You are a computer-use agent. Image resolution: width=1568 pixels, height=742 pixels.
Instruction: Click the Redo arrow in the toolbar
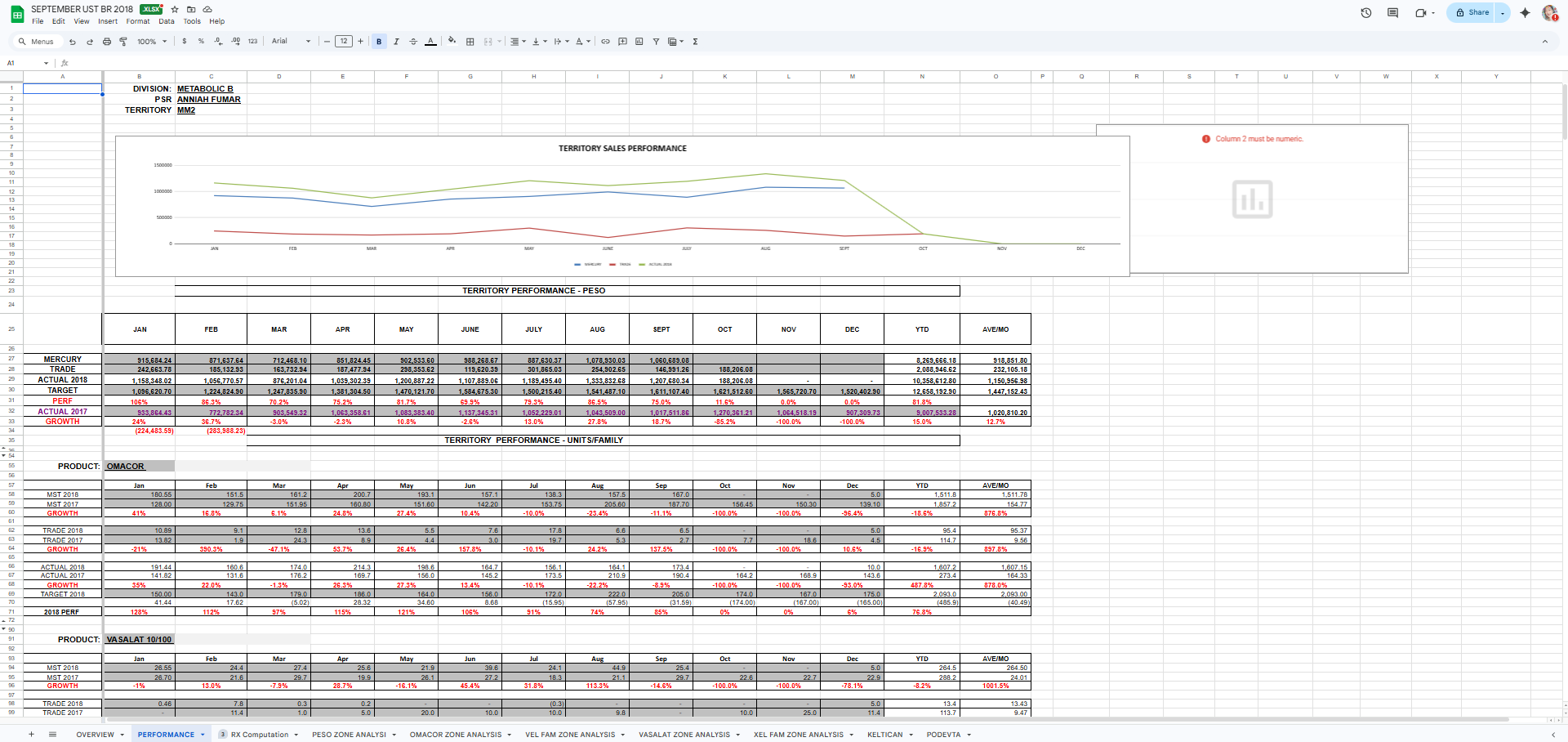pos(90,42)
